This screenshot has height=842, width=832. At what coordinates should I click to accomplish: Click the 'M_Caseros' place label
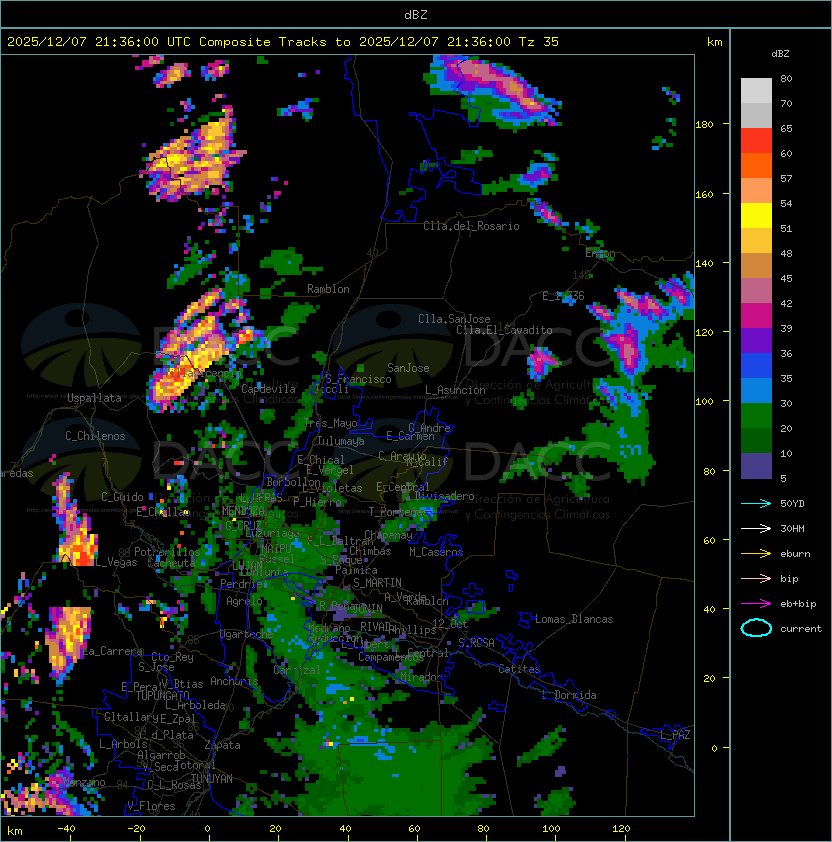coord(436,551)
